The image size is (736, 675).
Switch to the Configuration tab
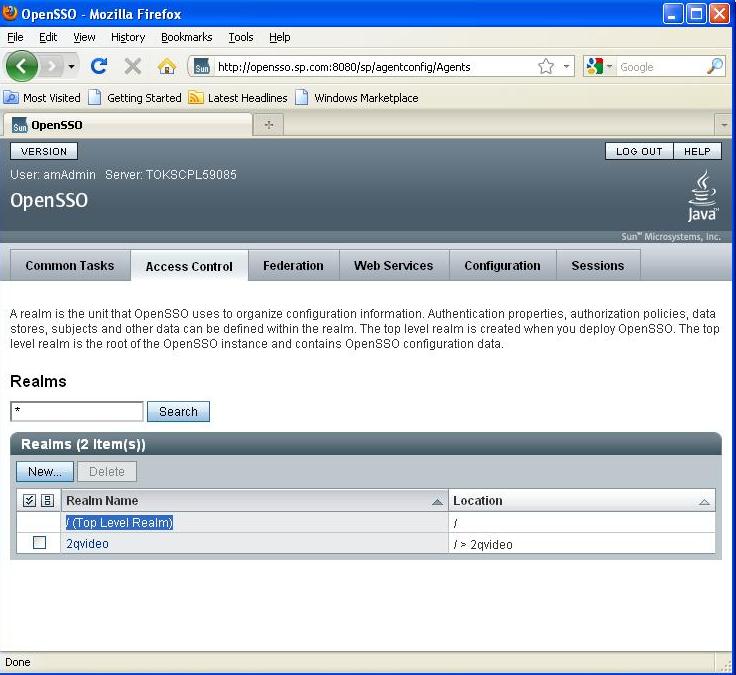tap(502, 266)
